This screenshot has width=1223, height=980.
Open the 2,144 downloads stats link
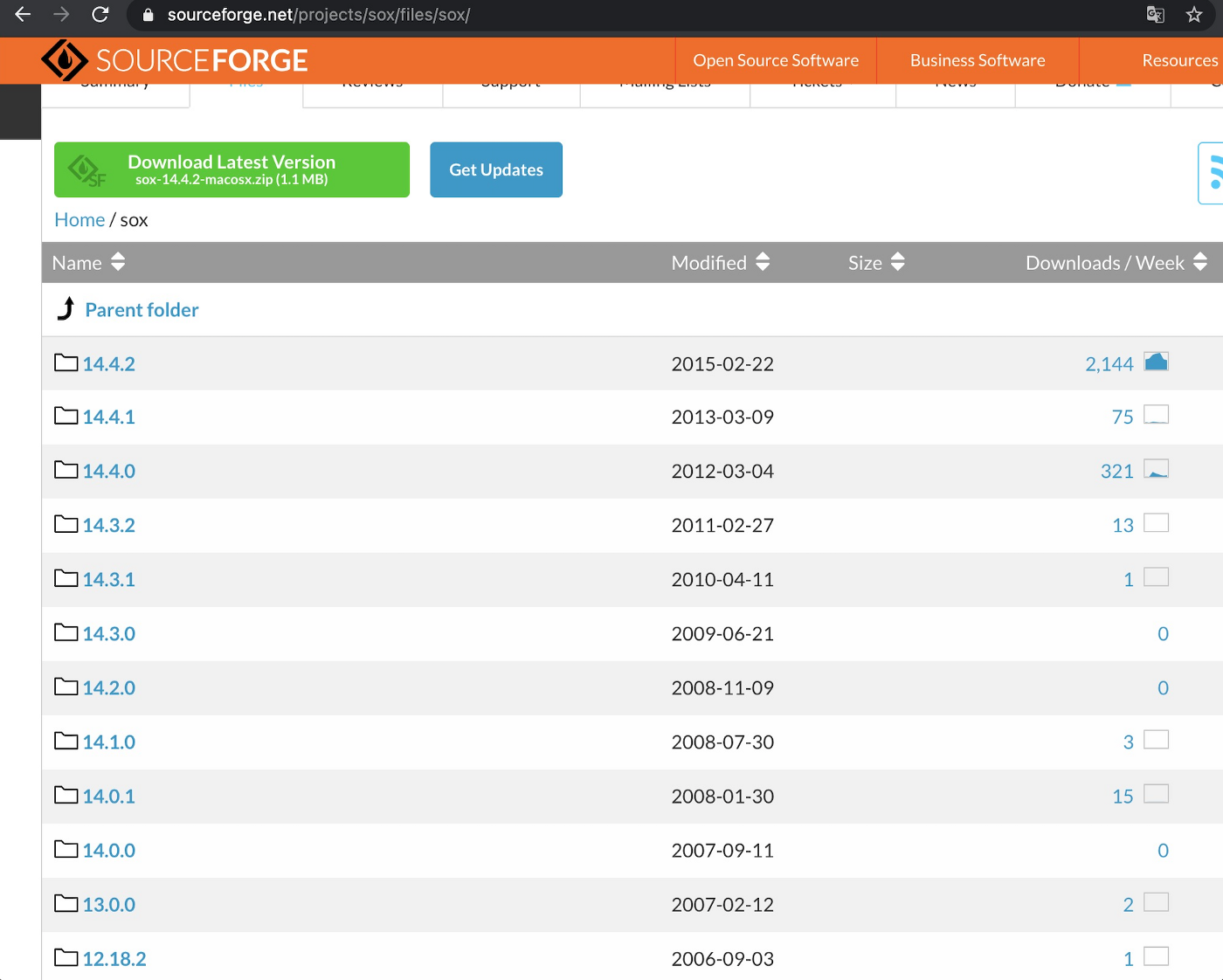coord(1109,364)
